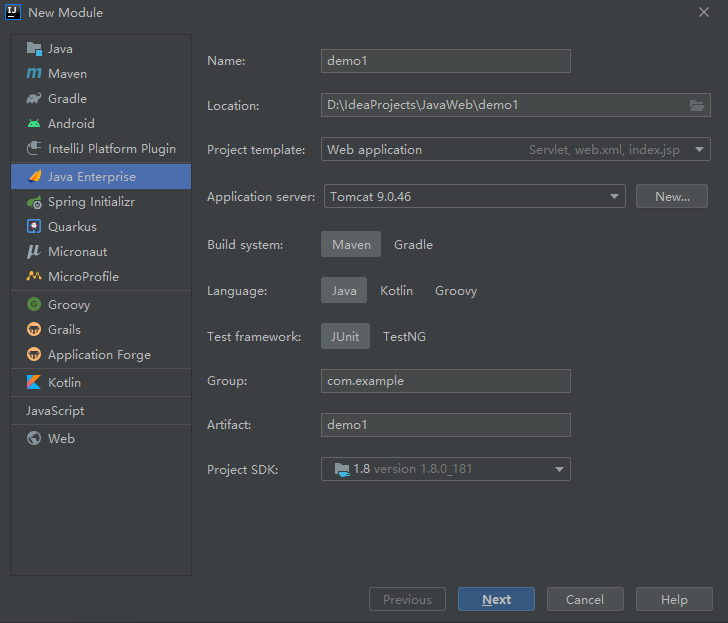Select Gradle as build system
The height and width of the screenshot is (623, 728).
coord(413,244)
